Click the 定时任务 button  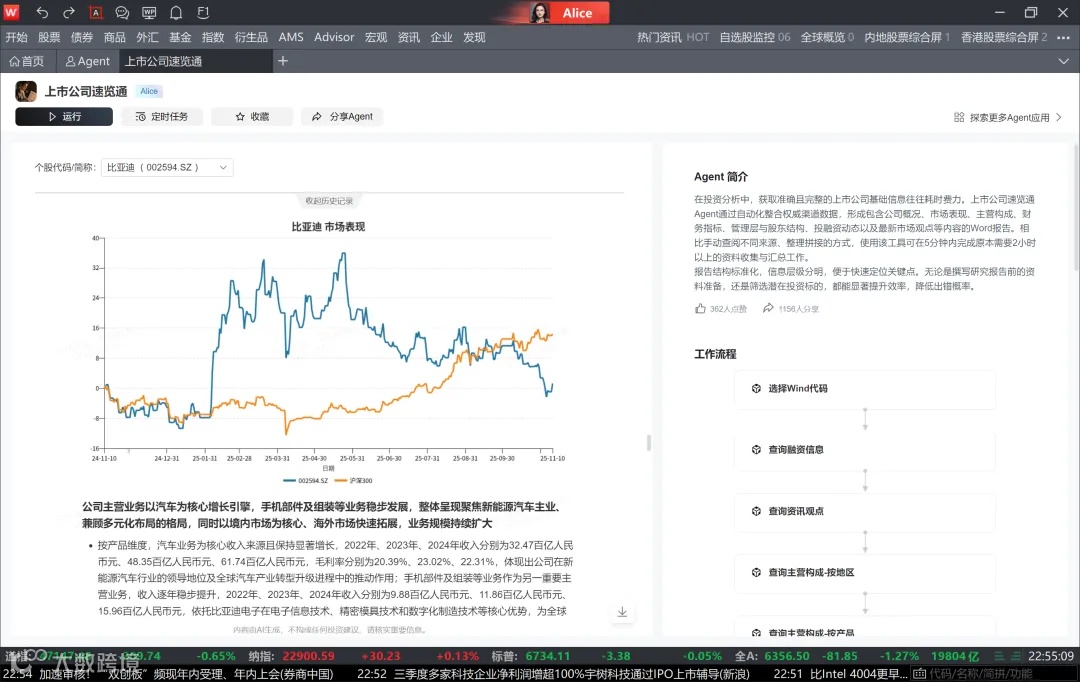tap(163, 116)
